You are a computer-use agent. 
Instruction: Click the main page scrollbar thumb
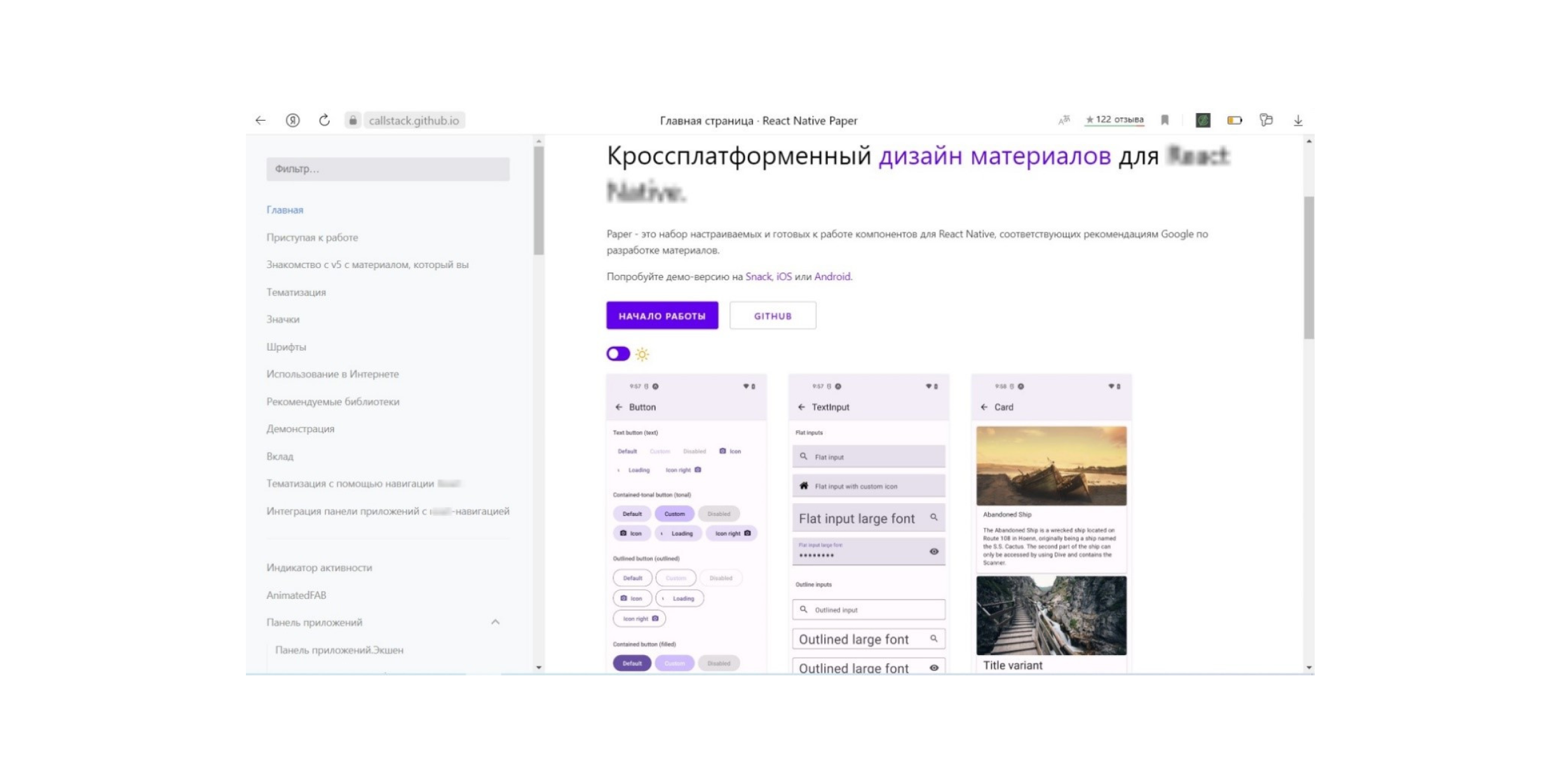[x=1309, y=267]
